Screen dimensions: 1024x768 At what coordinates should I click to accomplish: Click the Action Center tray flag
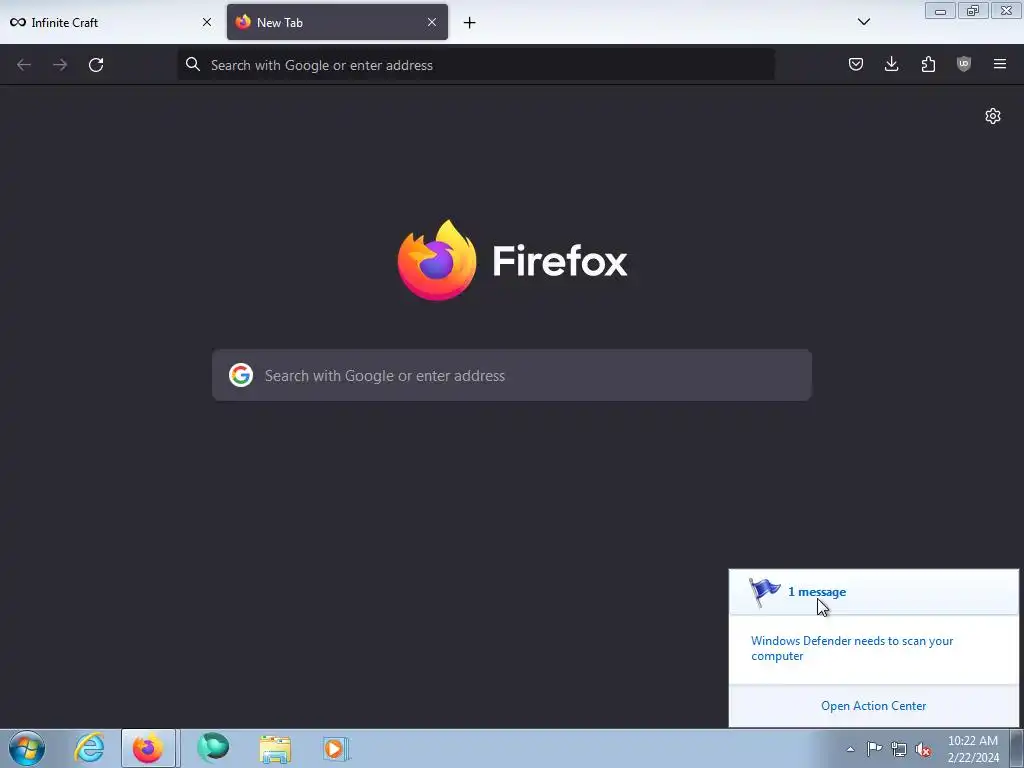pos(874,749)
